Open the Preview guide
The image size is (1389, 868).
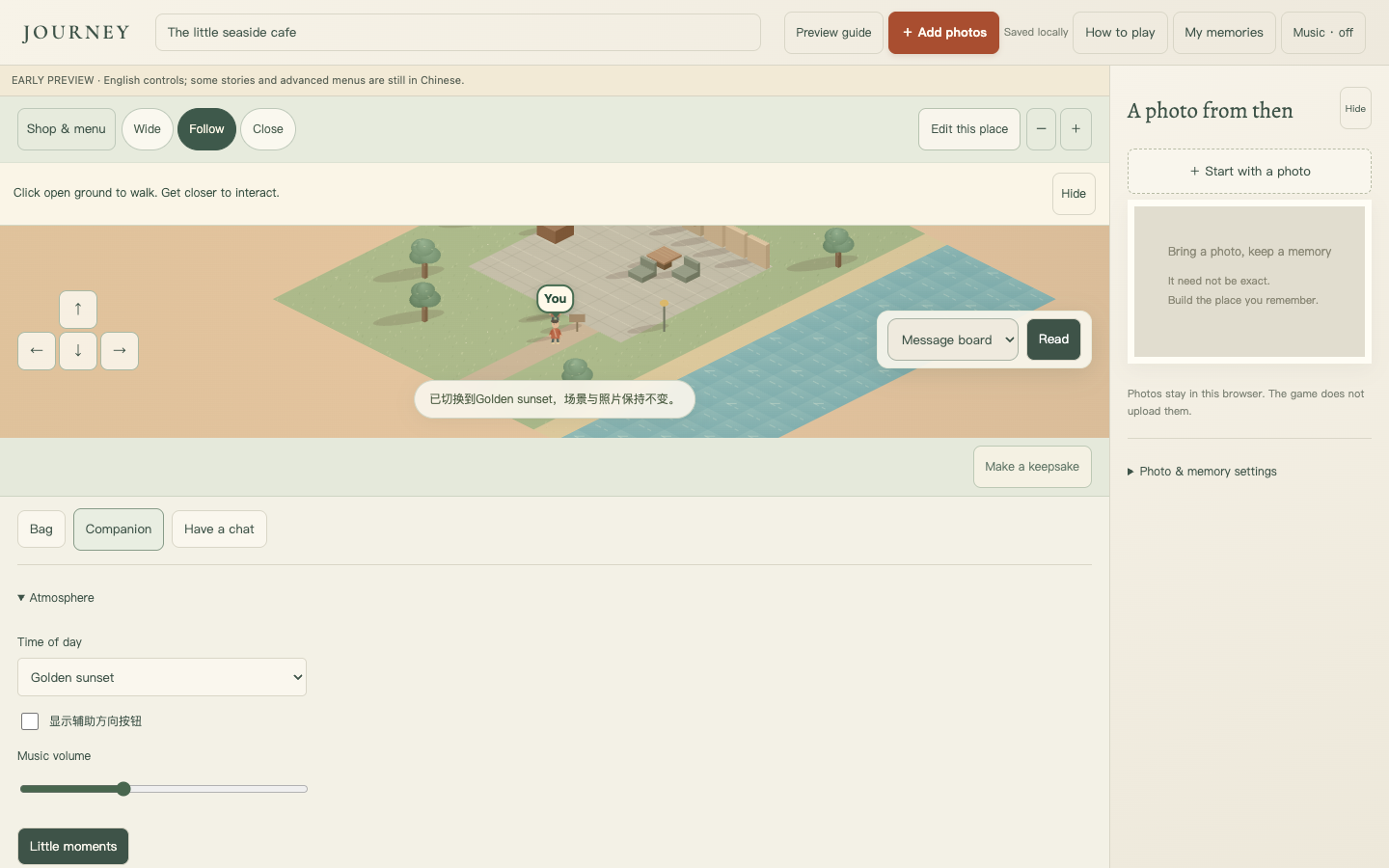click(x=833, y=33)
